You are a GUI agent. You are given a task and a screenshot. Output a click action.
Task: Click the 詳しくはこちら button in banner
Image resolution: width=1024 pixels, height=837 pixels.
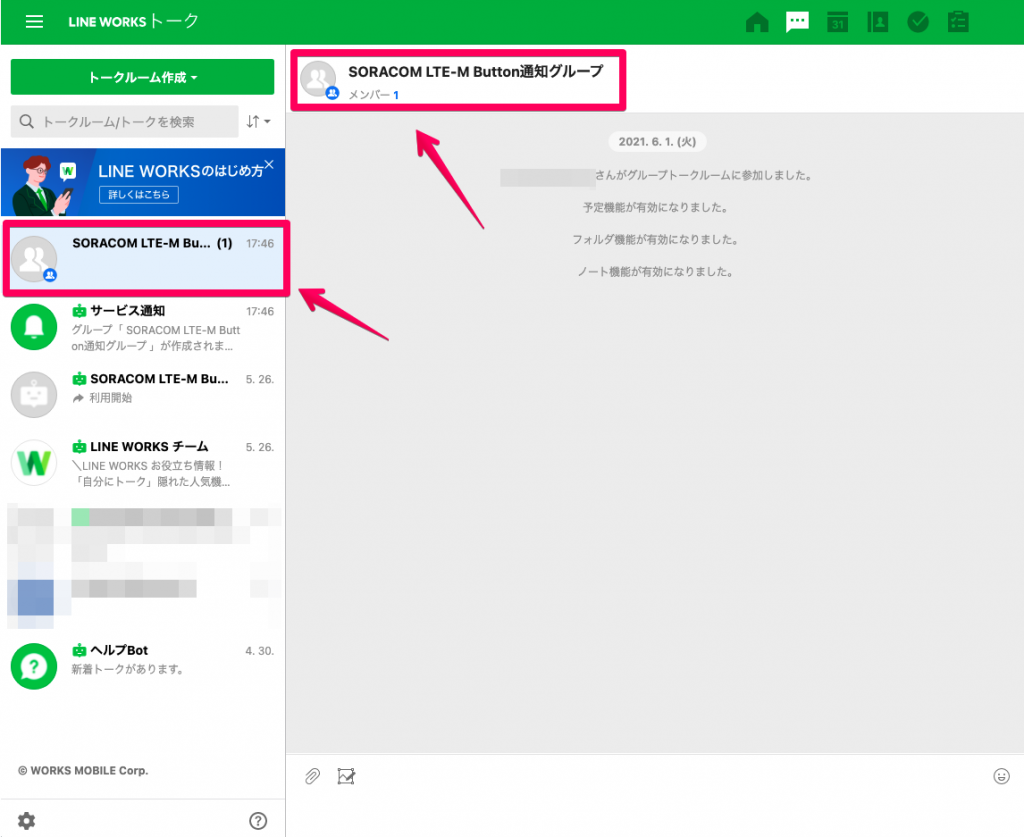tap(138, 195)
